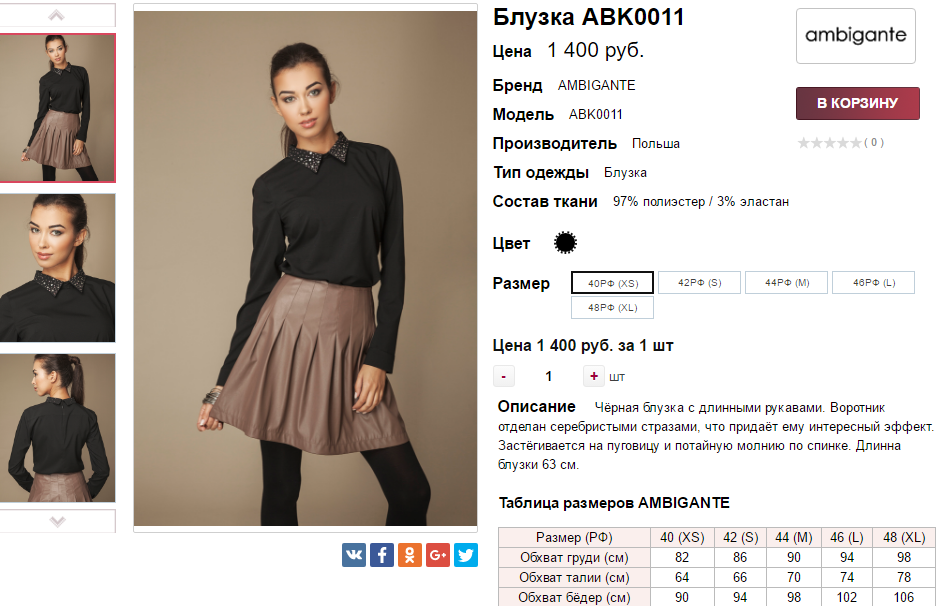Increase quantity with plus button
Screen dimensions: 948x606
coord(594,376)
